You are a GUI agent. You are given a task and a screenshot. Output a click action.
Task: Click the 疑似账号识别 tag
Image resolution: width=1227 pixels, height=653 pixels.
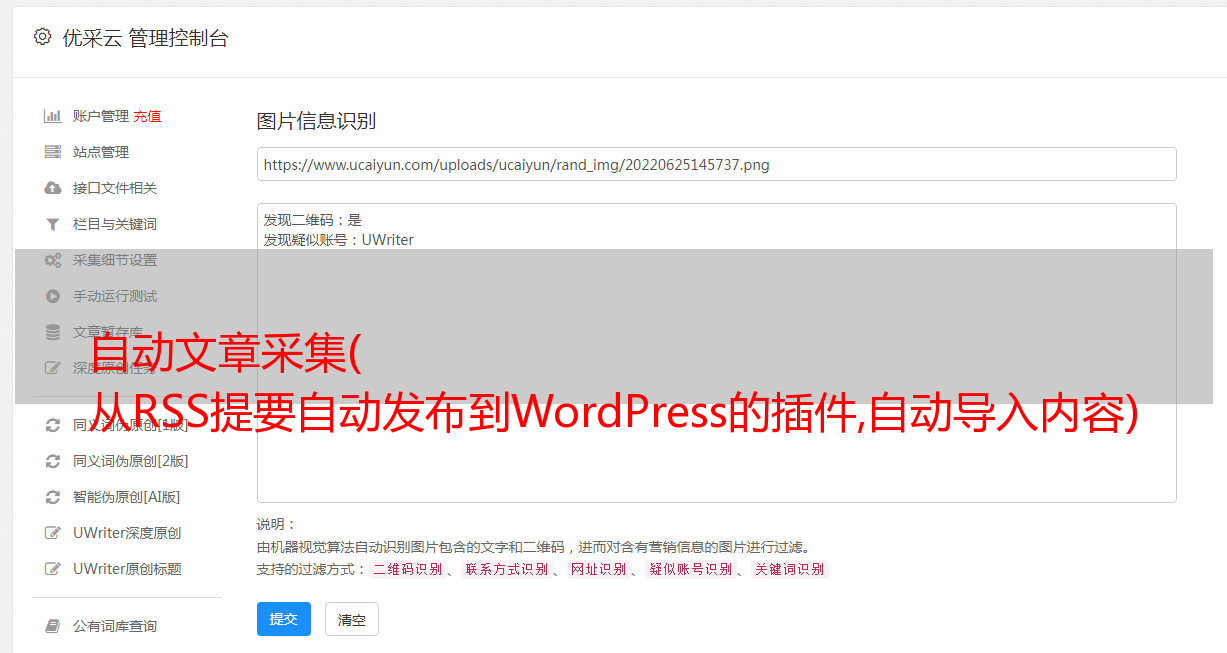click(690, 569)
